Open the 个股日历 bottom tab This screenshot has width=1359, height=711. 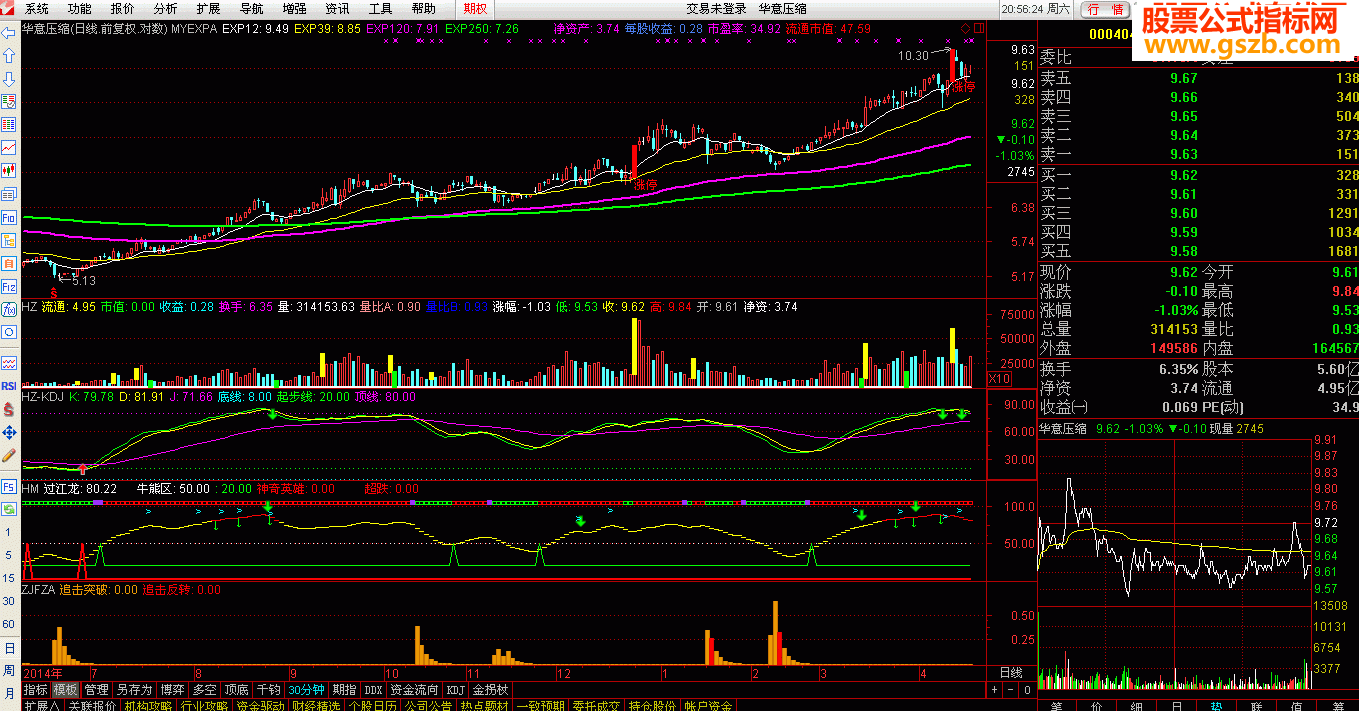pyautogui.click(x=372, y=705)
